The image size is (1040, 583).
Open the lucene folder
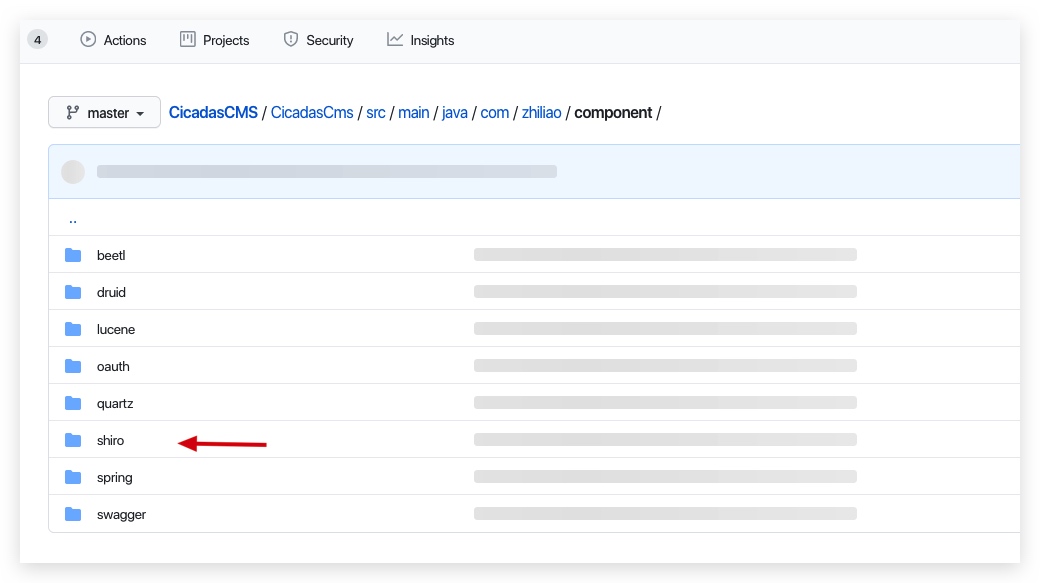click(115, 330)
